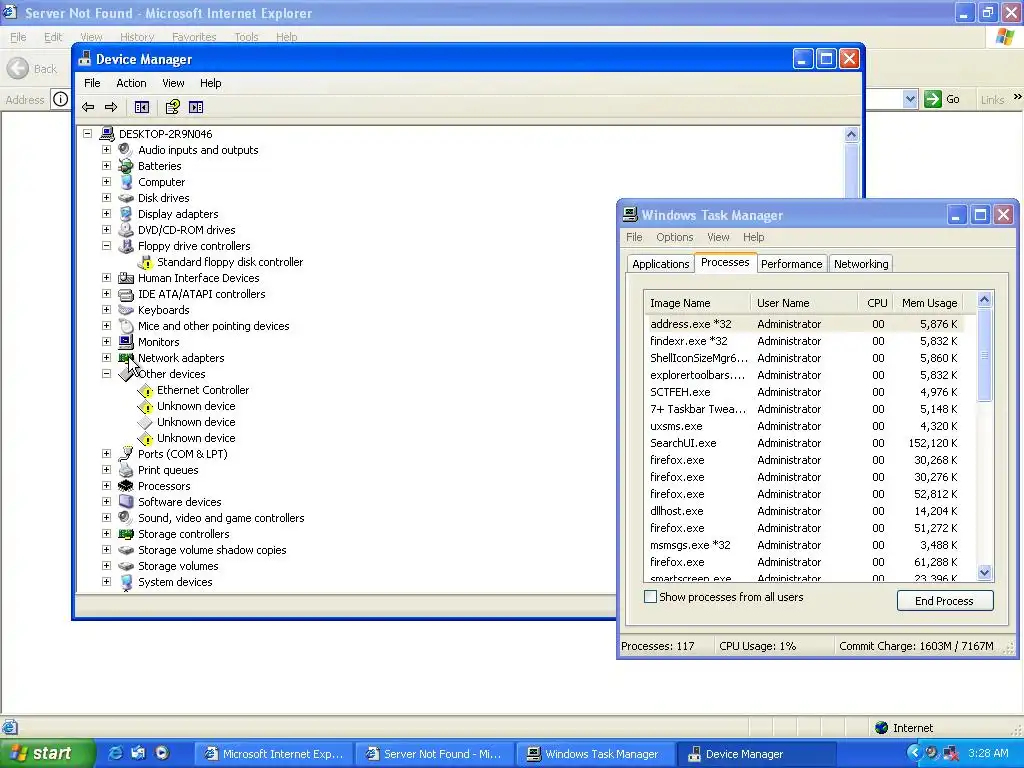
Task: Click the Display adapters icon
Action: [x=126, y=214]
